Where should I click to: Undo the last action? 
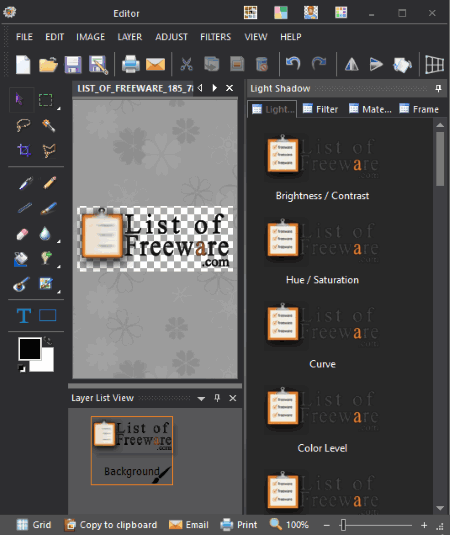tap(293, 64)
